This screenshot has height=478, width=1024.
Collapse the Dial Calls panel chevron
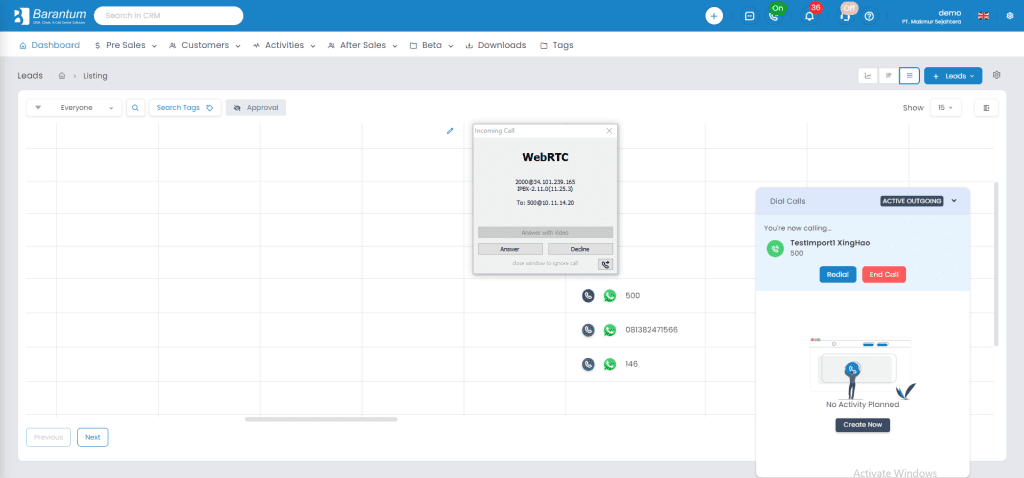954,201
